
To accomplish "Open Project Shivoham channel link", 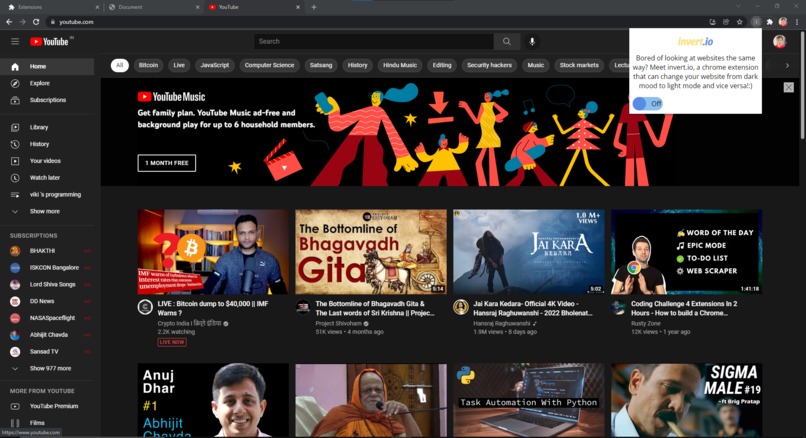I will [x=338, y=323].
